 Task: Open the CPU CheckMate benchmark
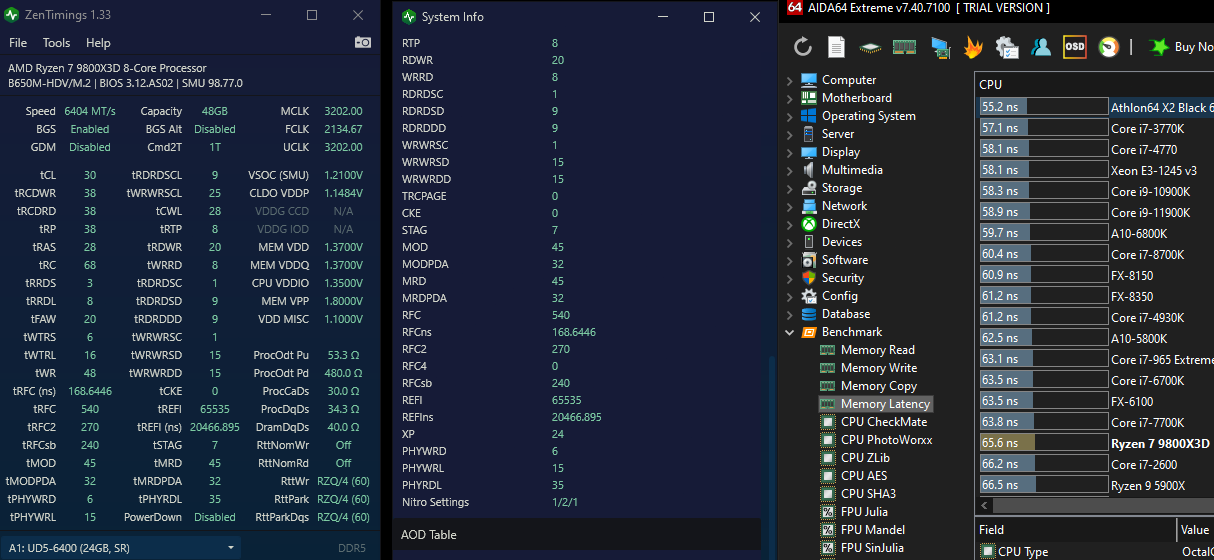click(884, 422)
